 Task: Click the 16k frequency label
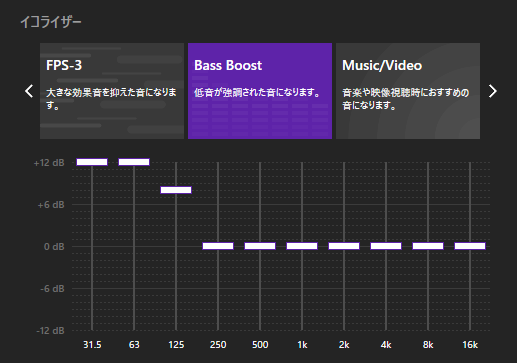[470, 345]
